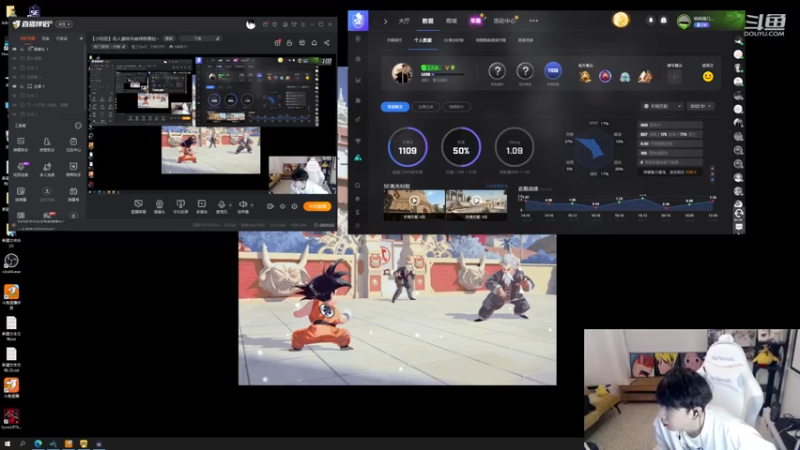
Task: Open the streaming app settings gear
Action: click(x=294, y=206)
